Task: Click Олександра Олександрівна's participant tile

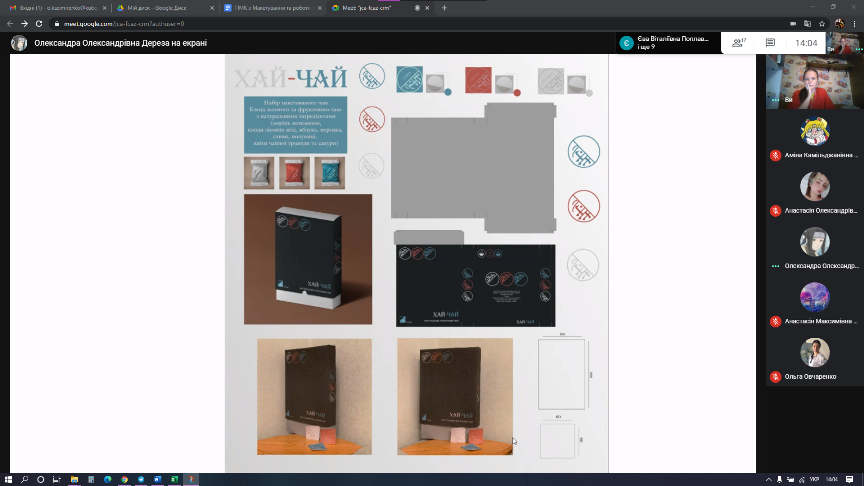Action: tap(815, 249)
